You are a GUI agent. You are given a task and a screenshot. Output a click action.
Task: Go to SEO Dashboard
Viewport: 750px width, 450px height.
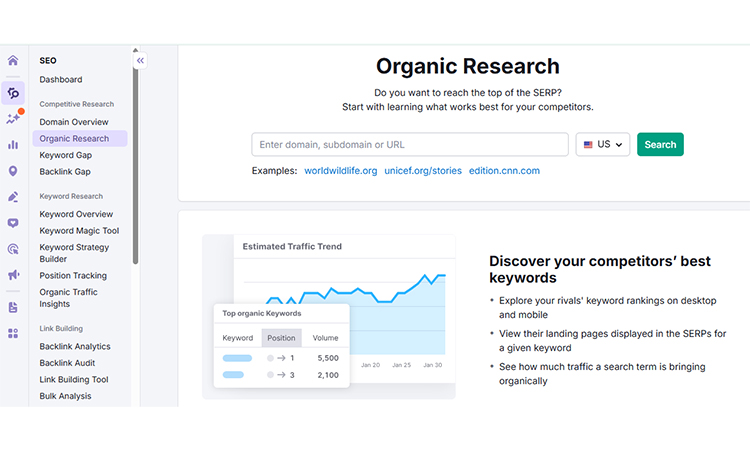pos(61,79)
